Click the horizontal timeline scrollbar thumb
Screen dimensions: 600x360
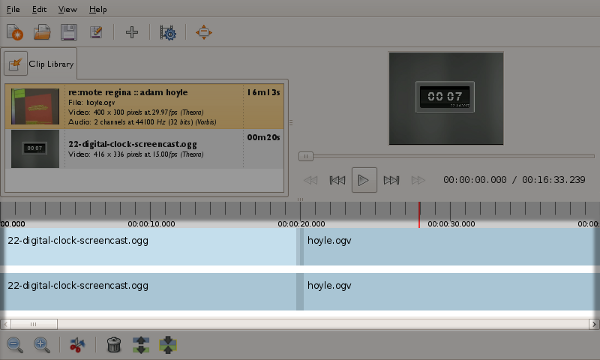34,324
